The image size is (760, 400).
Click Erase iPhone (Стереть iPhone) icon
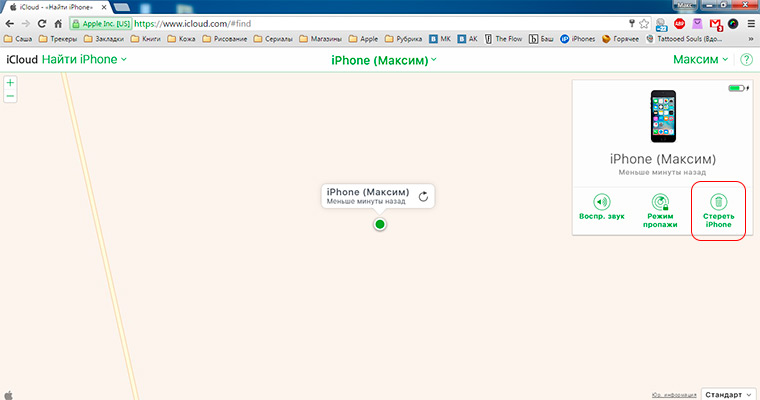click(x=718, y=202)
